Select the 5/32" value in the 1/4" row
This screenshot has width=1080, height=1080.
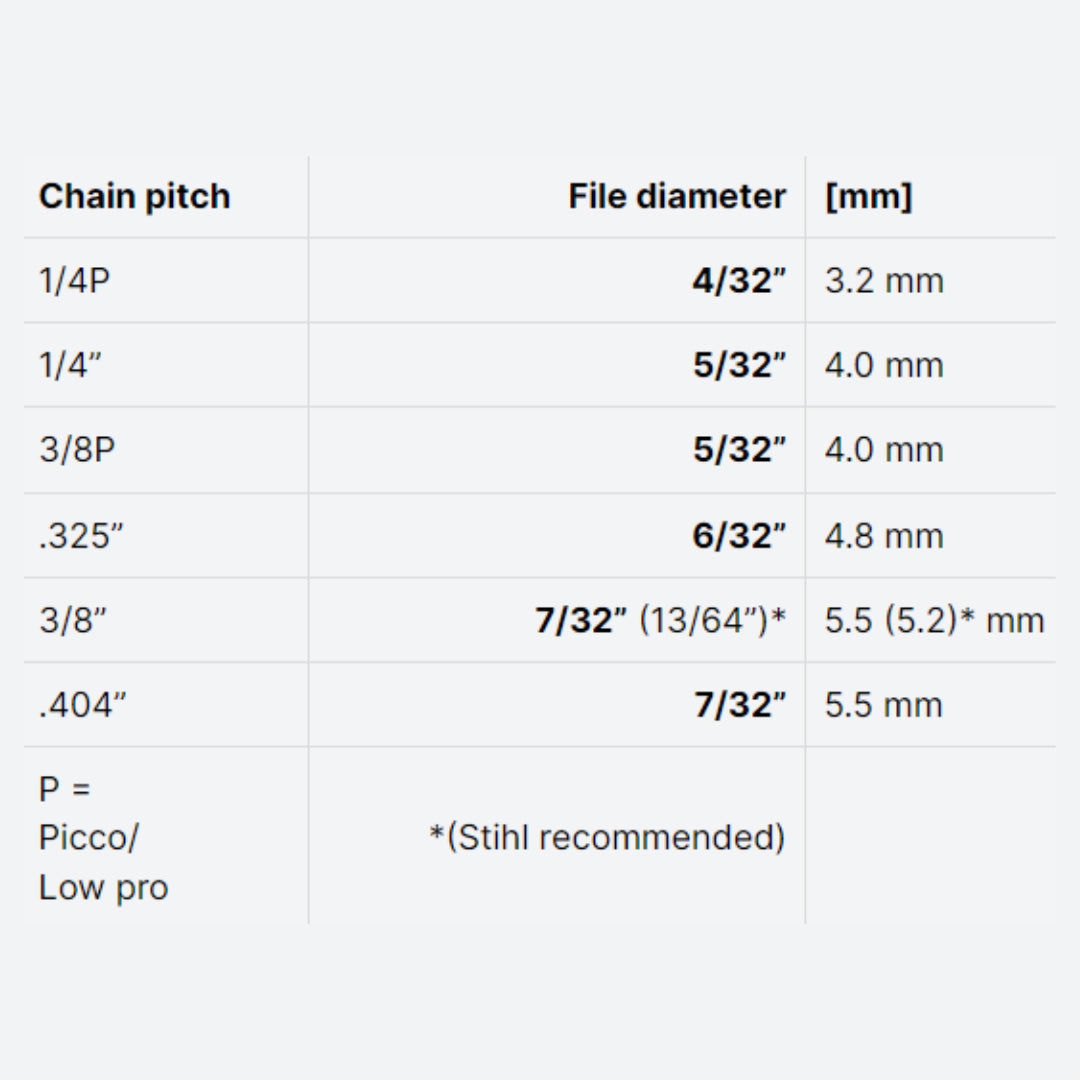(x=738, y=365)
